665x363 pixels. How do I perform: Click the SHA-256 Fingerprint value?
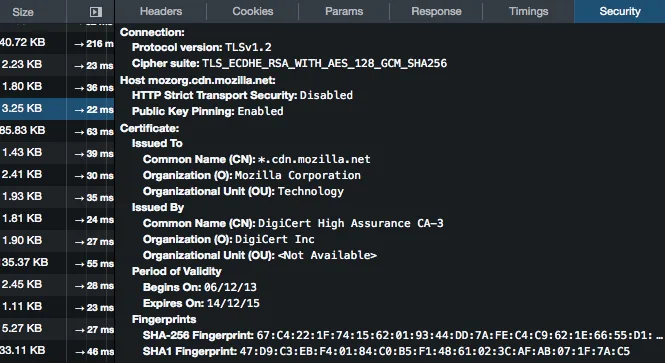(x=460, y=336)
